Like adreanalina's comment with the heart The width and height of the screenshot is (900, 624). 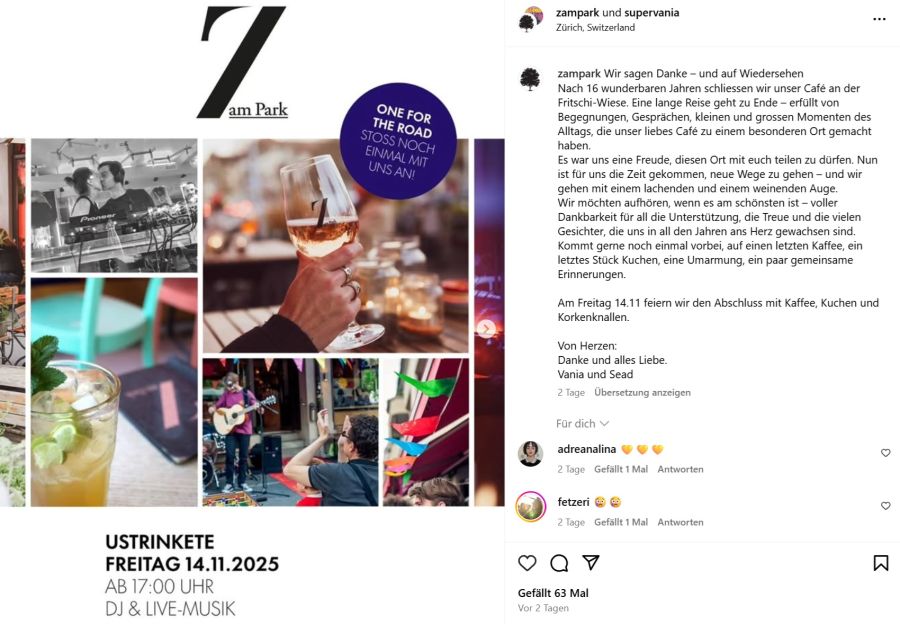[886, 453]
